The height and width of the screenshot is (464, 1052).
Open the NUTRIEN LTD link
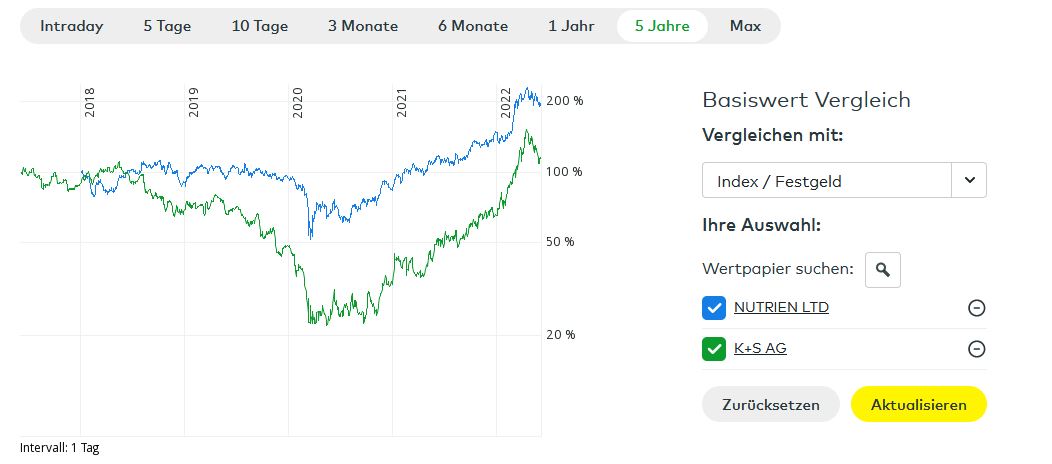tap(782, 308)
